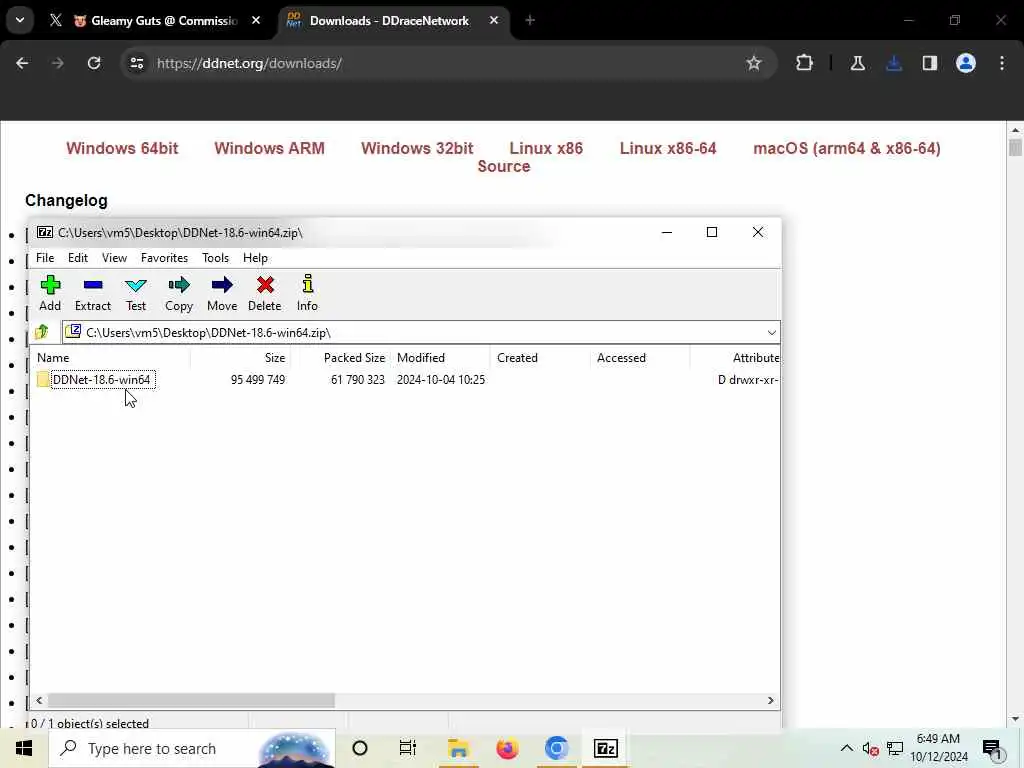
Task: Expand the 7-Zip path dropdown arrow
Action: (771, 332)
